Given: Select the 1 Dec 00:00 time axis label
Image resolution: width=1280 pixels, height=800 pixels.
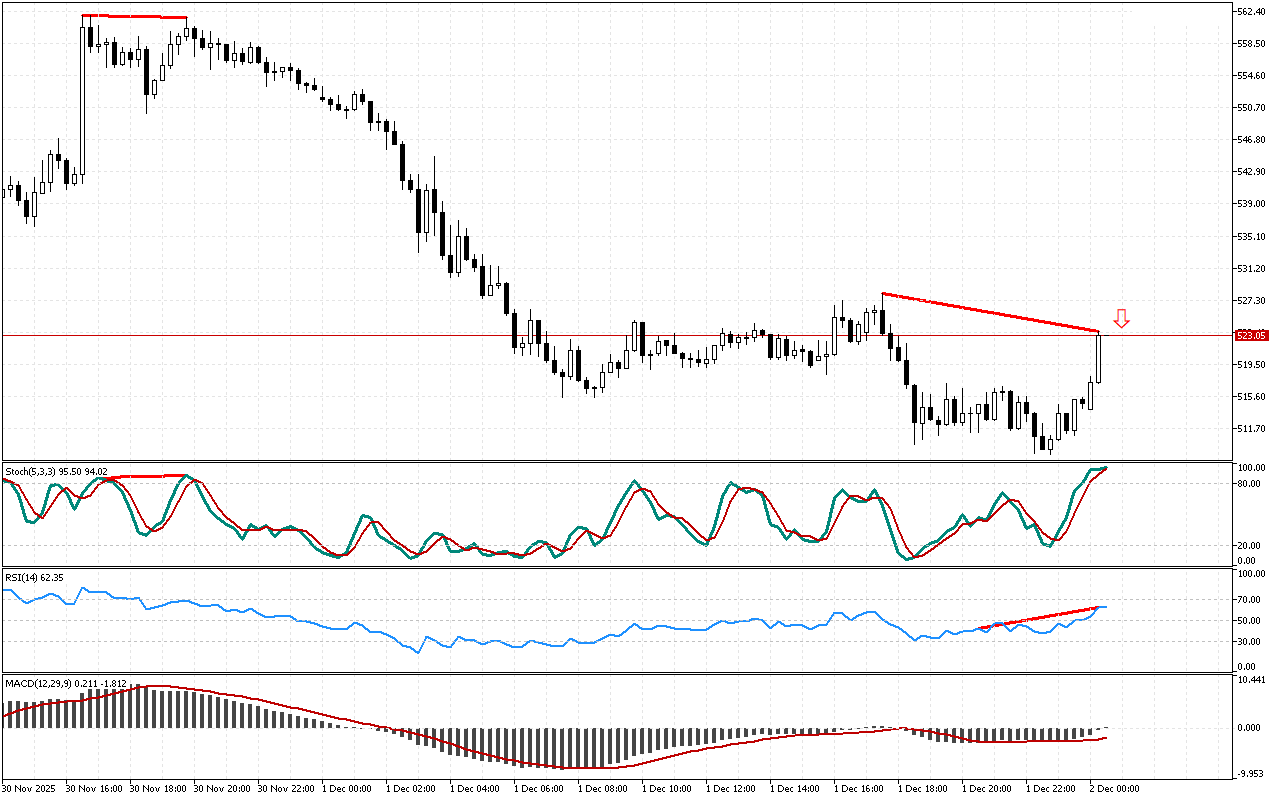Looking at the screenshot, I should pos(349,788).
